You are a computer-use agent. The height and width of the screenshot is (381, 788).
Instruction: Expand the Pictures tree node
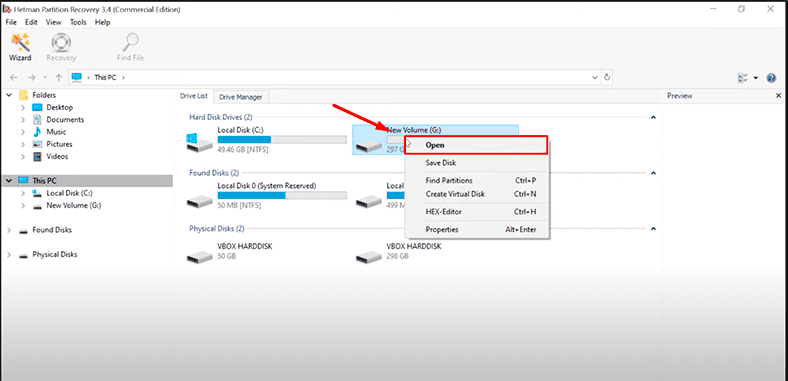point(23,144)
